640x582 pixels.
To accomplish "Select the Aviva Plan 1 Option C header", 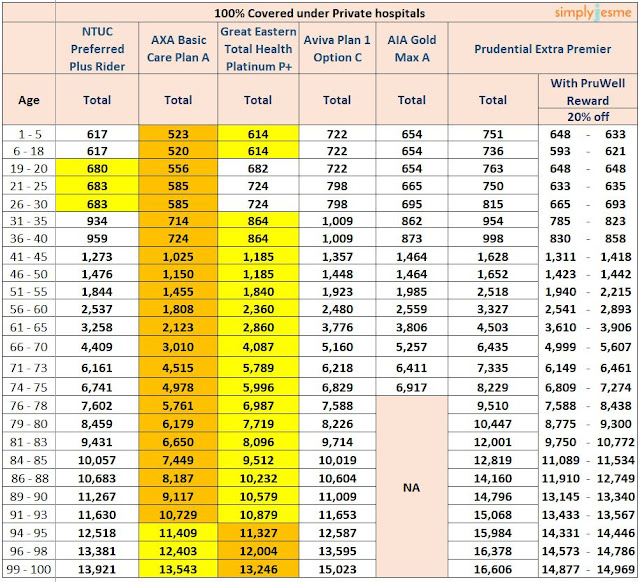I will click(337, 49).
